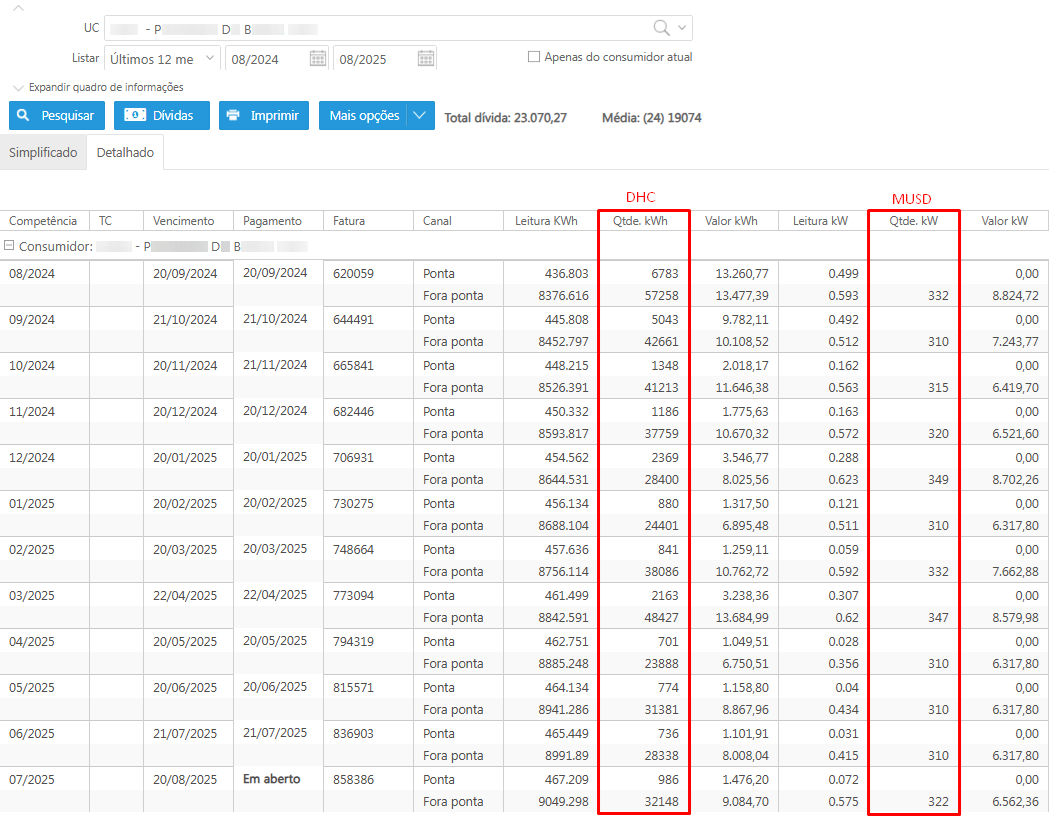Open the Listar 'Últimos 12 me' dropdown
Image resolution: width=1049 pixels, height=819 pixels.
pos(162,59)
